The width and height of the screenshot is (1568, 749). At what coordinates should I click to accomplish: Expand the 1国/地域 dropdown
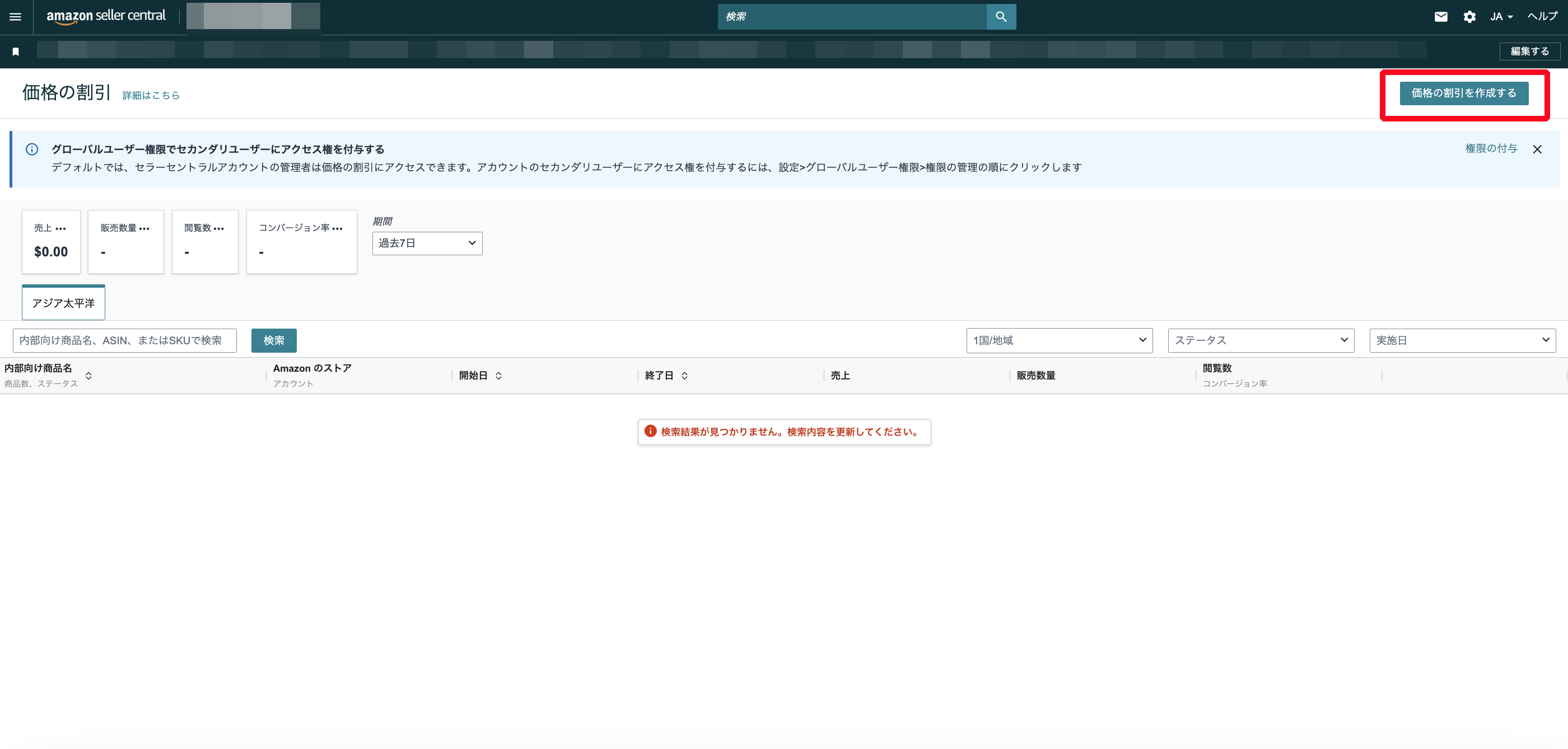click(x=1059, y=341)
